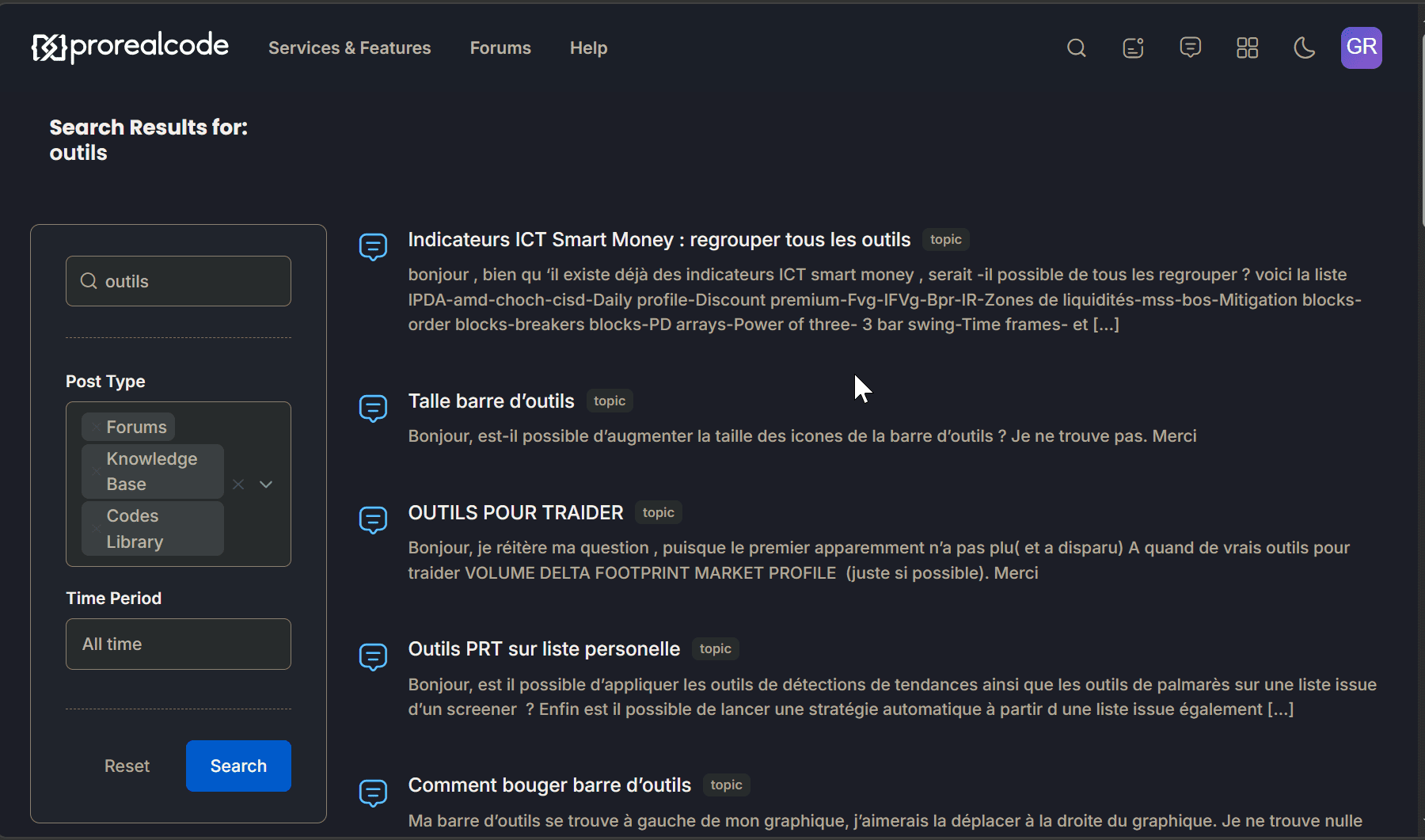Open the Services & Features menu
The image size is (1425, 840).
[350, 48]
